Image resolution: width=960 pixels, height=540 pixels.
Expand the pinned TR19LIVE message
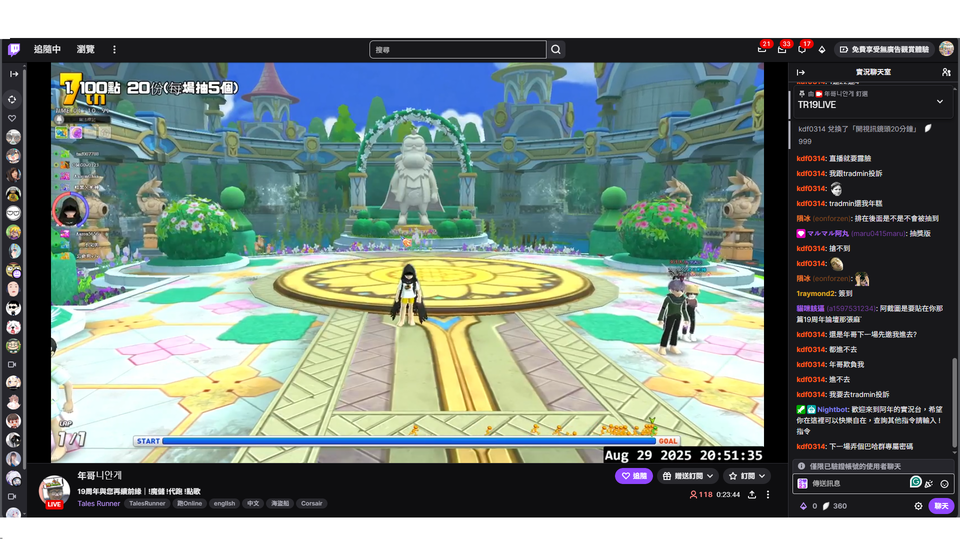[939, 102]
